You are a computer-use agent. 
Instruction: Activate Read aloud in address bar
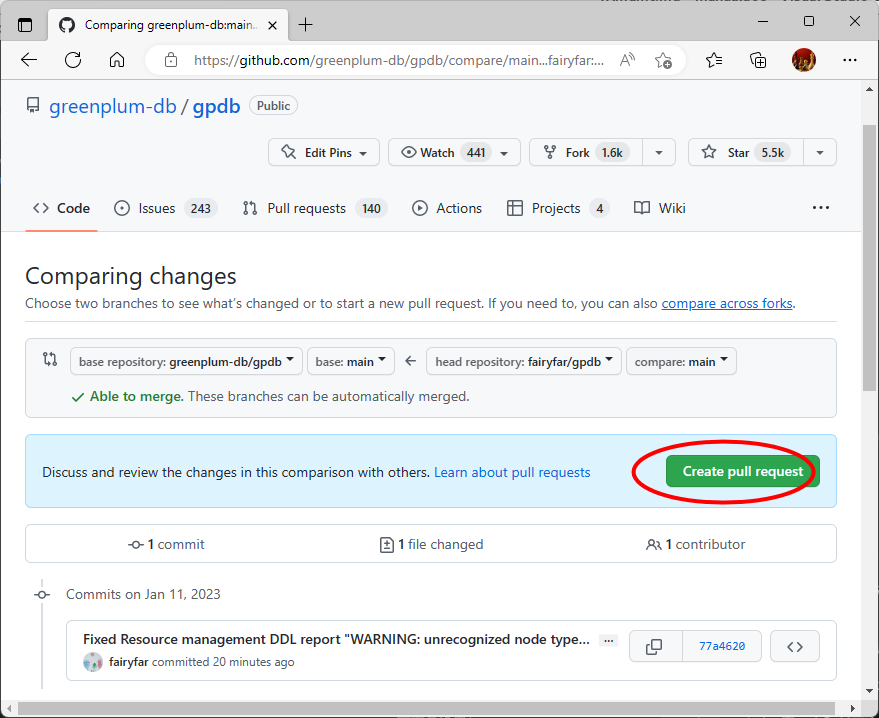click(x=627, y=60)
